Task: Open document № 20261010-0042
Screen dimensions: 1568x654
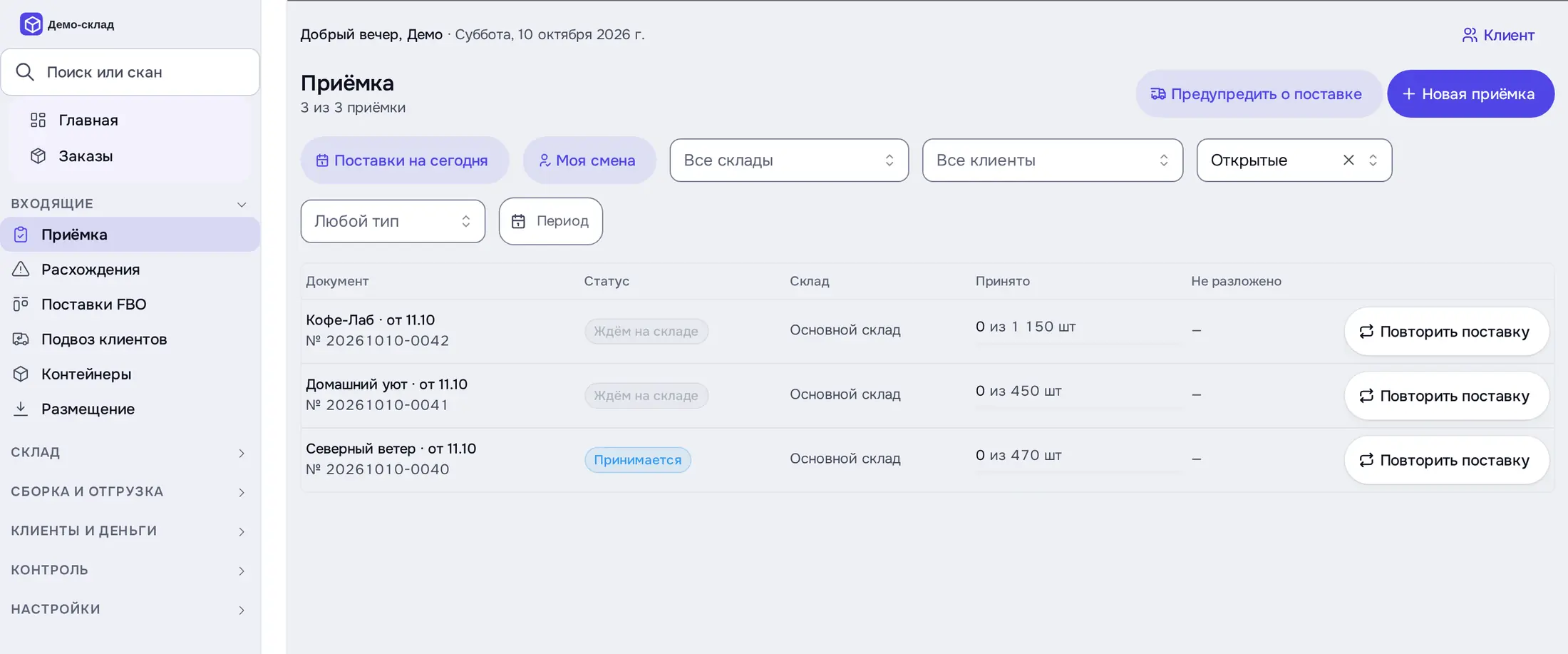Action: (378, 341)
